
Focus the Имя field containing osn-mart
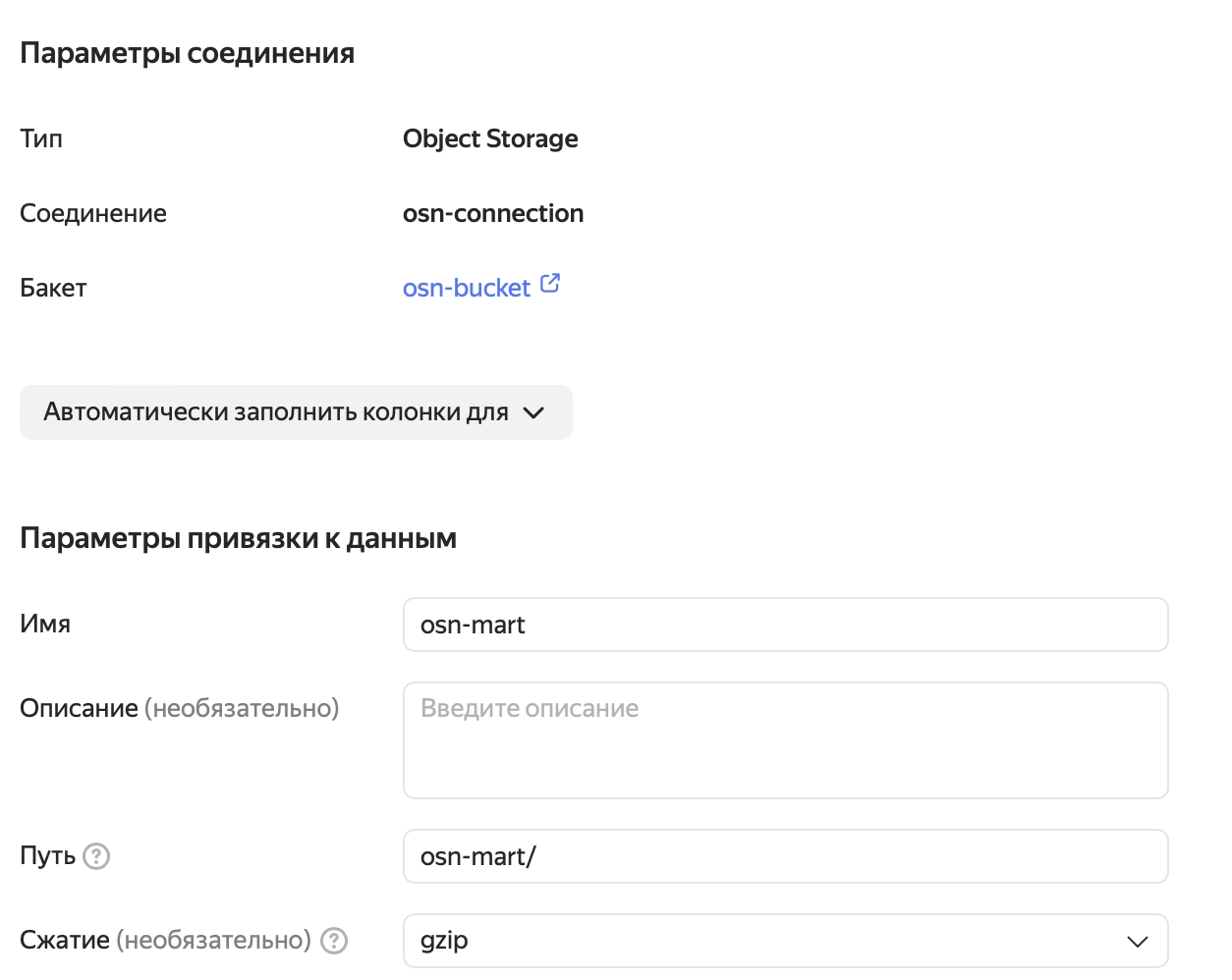pyautogui.click(x=785, y=625)
